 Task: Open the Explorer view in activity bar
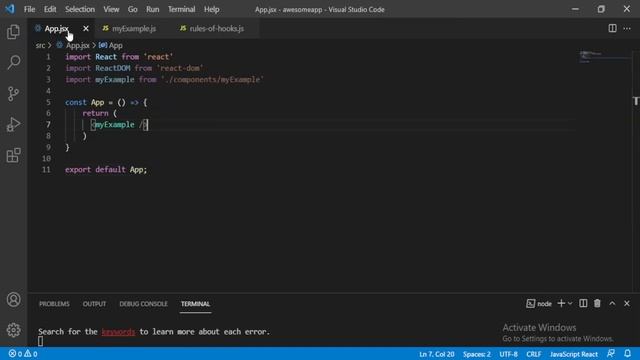(x=13, y=32)
